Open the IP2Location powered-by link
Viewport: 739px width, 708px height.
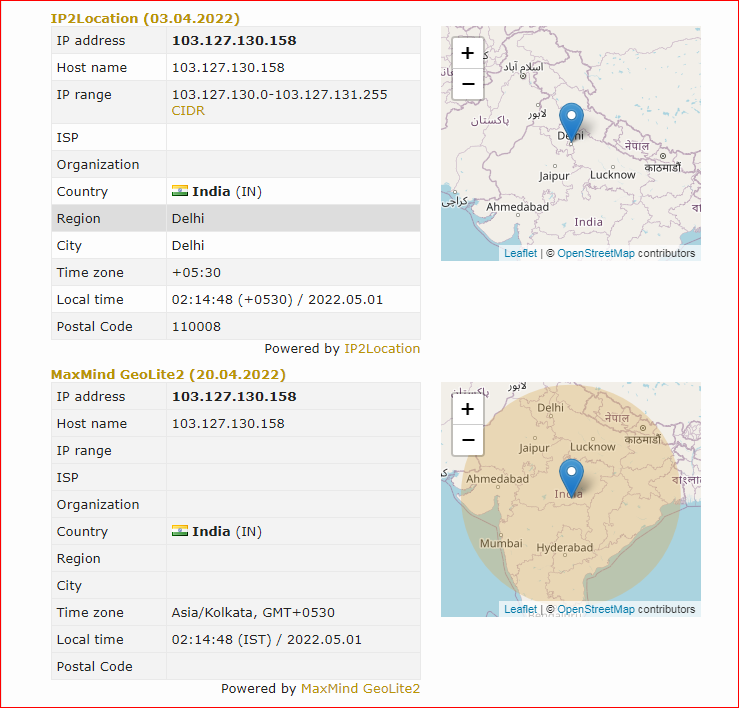tap(382, 349)
